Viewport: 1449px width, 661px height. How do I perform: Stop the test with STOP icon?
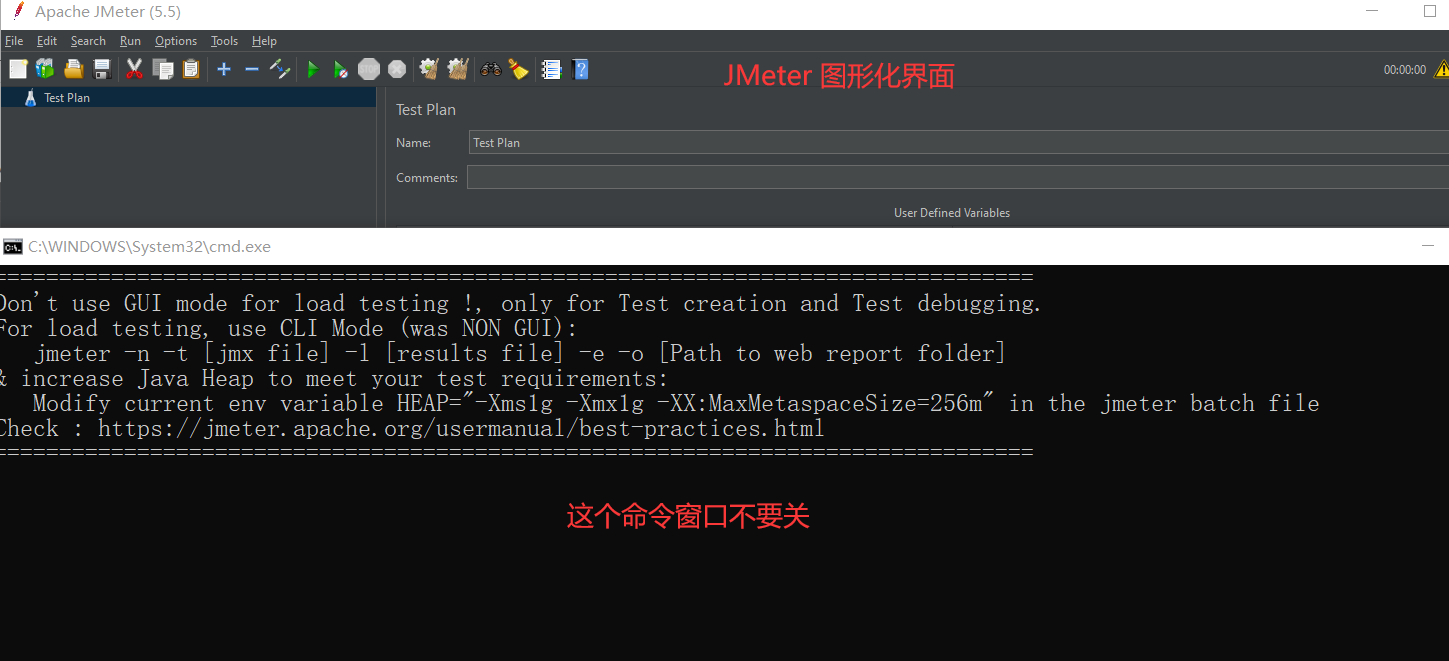point(369,69)
